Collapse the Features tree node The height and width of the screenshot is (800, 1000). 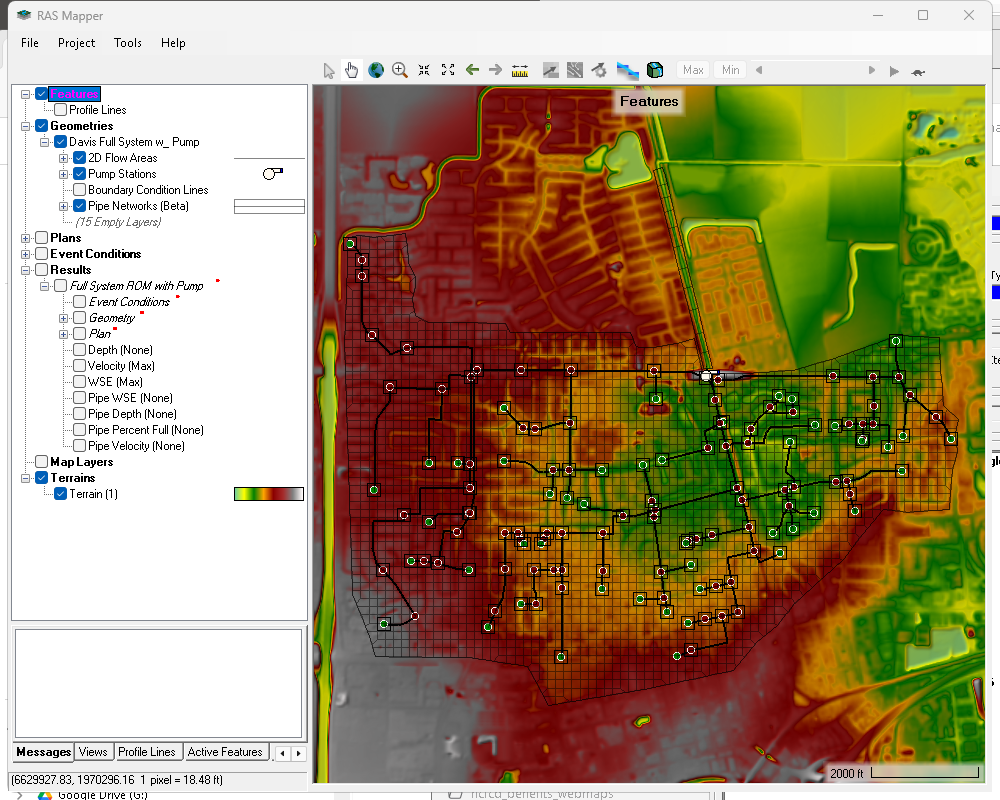pyautogui.click(x=26, y=94)
